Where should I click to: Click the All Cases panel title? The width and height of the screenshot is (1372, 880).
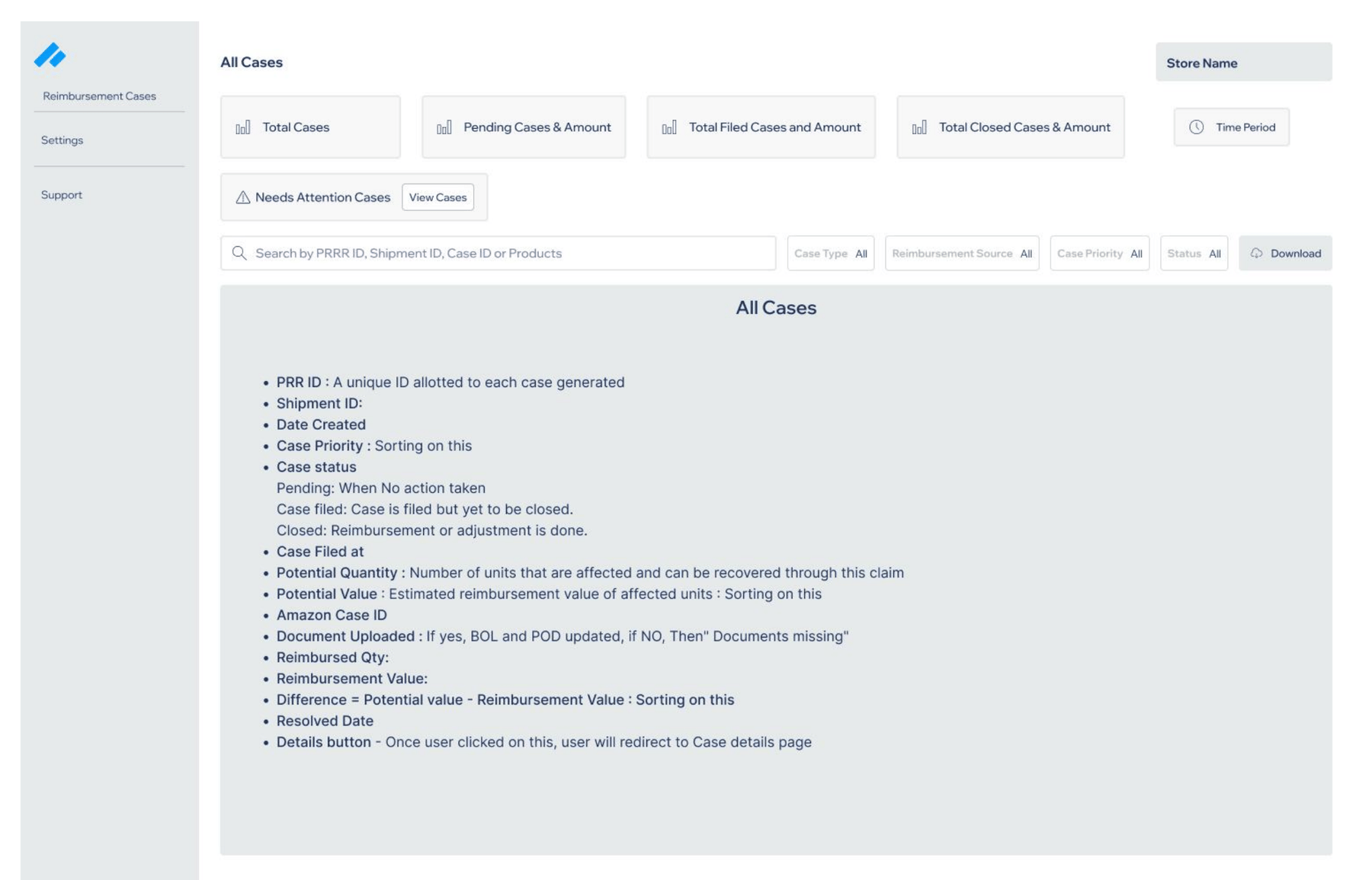click(776, 308)
